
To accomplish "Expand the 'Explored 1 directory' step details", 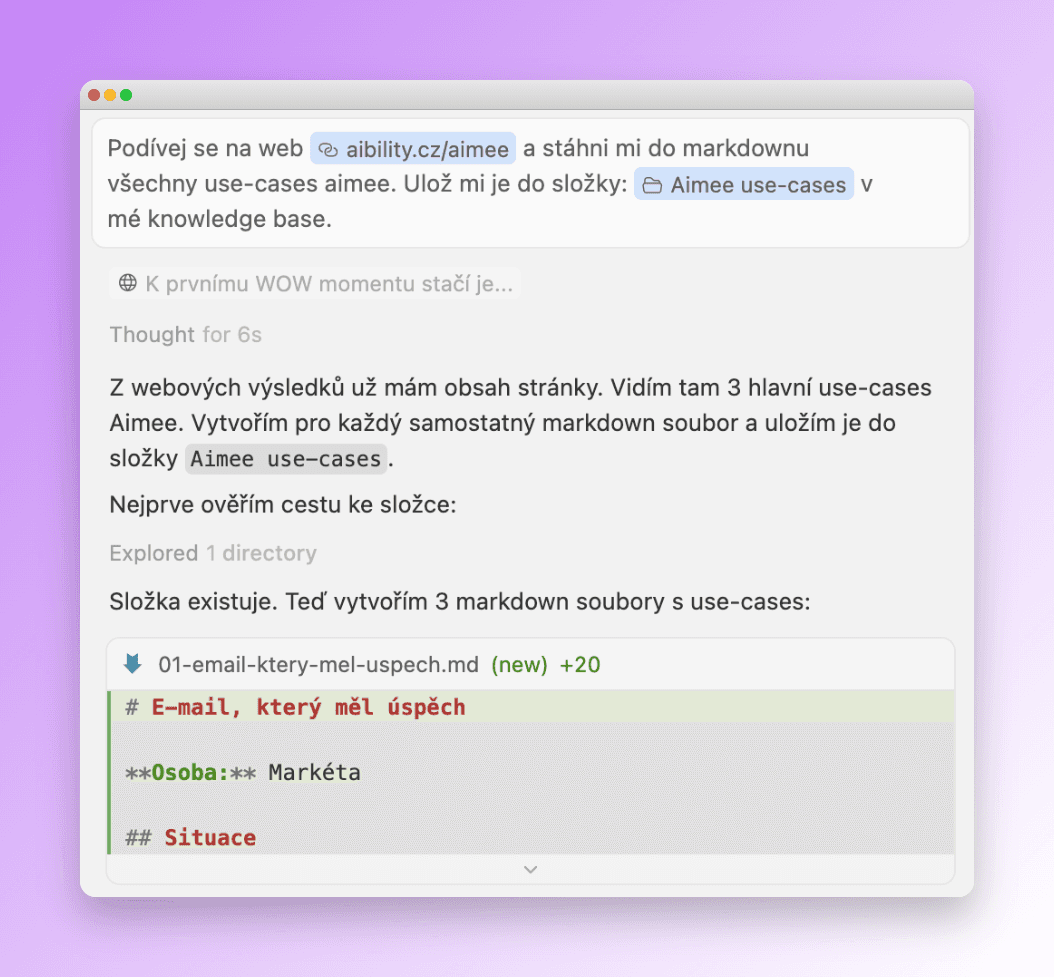I will pos(213,553).
